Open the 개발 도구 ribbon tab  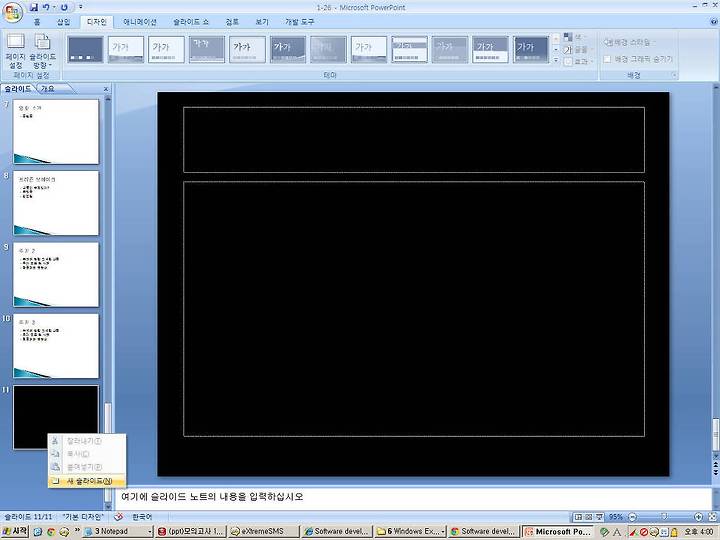coord(299,22)
